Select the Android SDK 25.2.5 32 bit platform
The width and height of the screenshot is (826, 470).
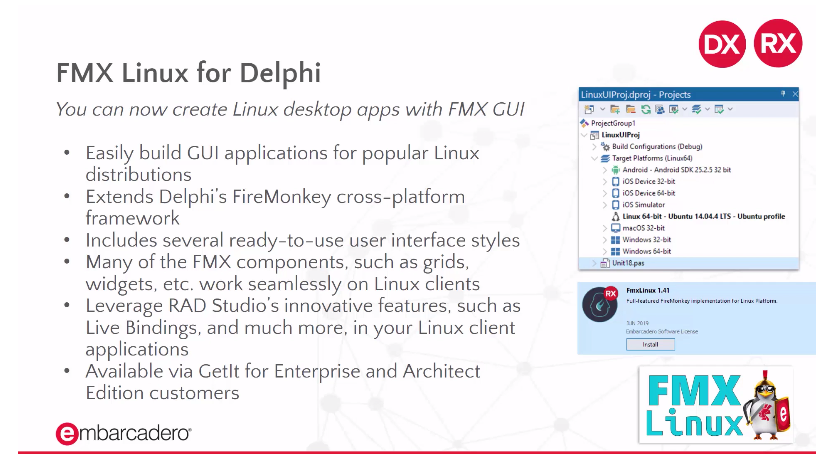pos(676,170)
